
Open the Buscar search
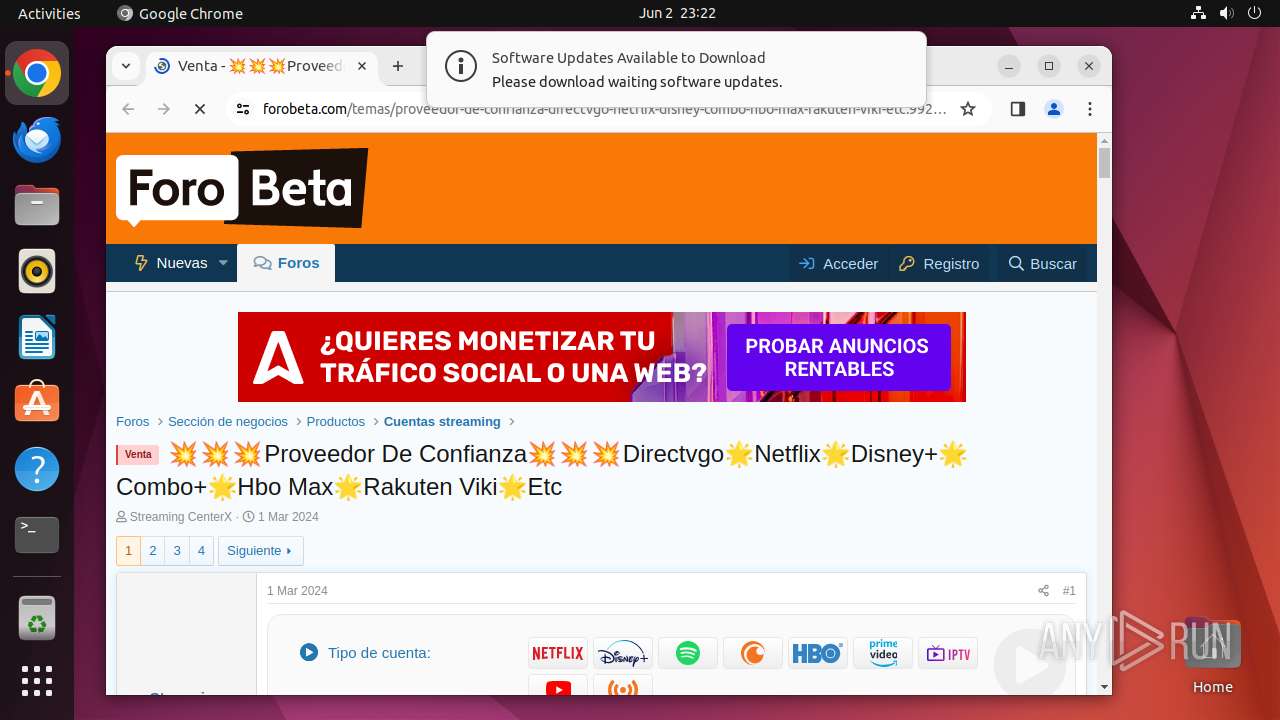[1042, 264]
